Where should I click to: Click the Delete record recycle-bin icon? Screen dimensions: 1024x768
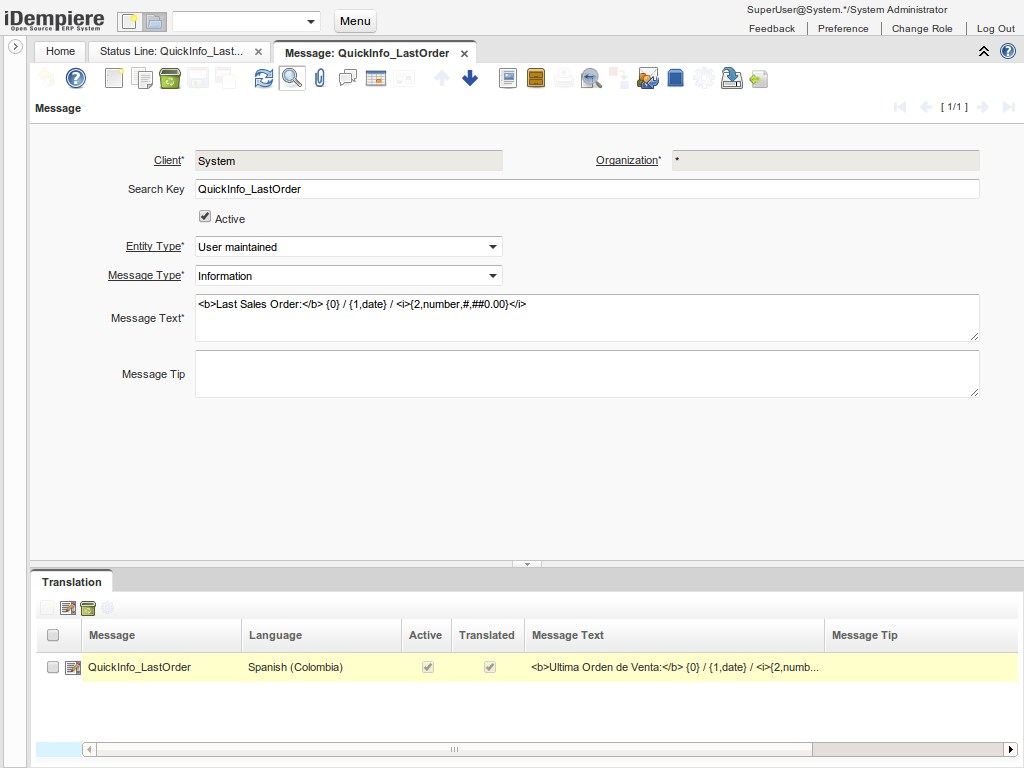click(x=170, y=78)
